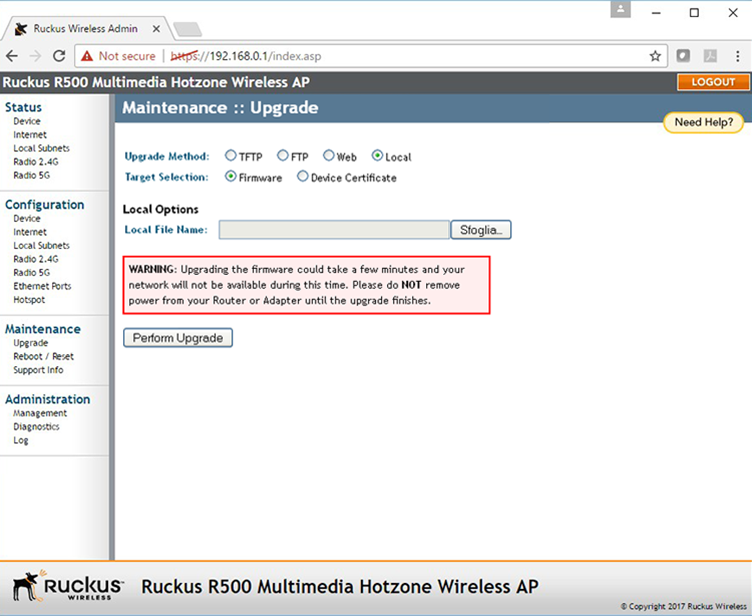
Task: Choose Web upgrade method
Action: point(328,156)
